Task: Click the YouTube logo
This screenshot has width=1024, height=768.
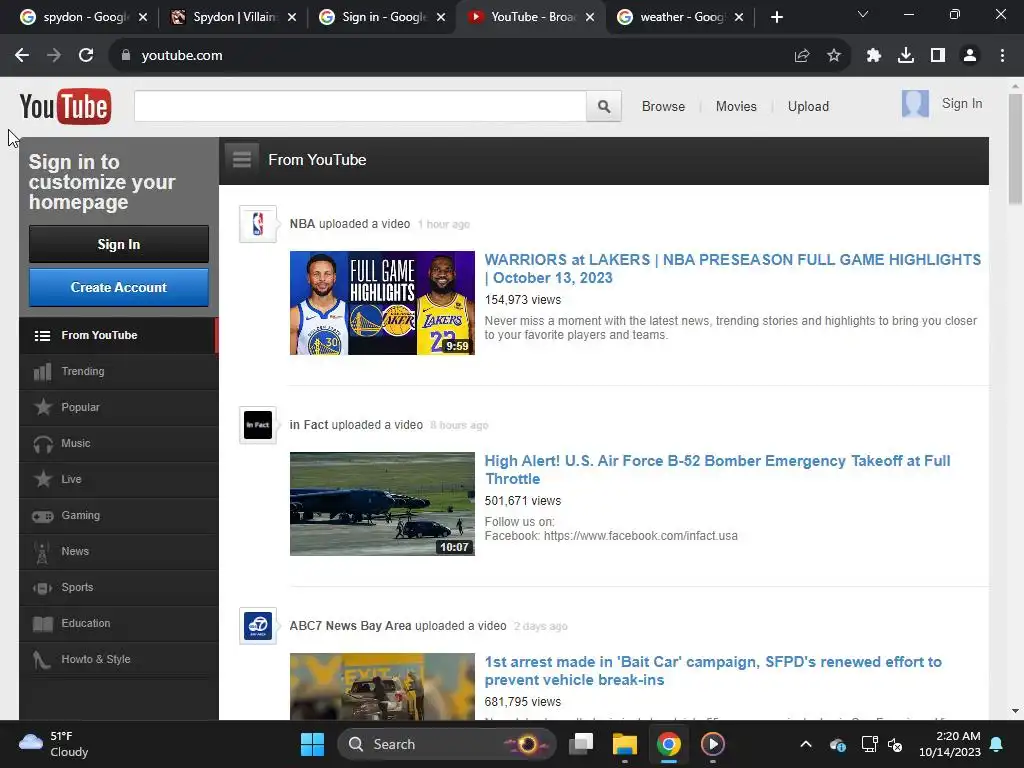Action: point(65,106)
